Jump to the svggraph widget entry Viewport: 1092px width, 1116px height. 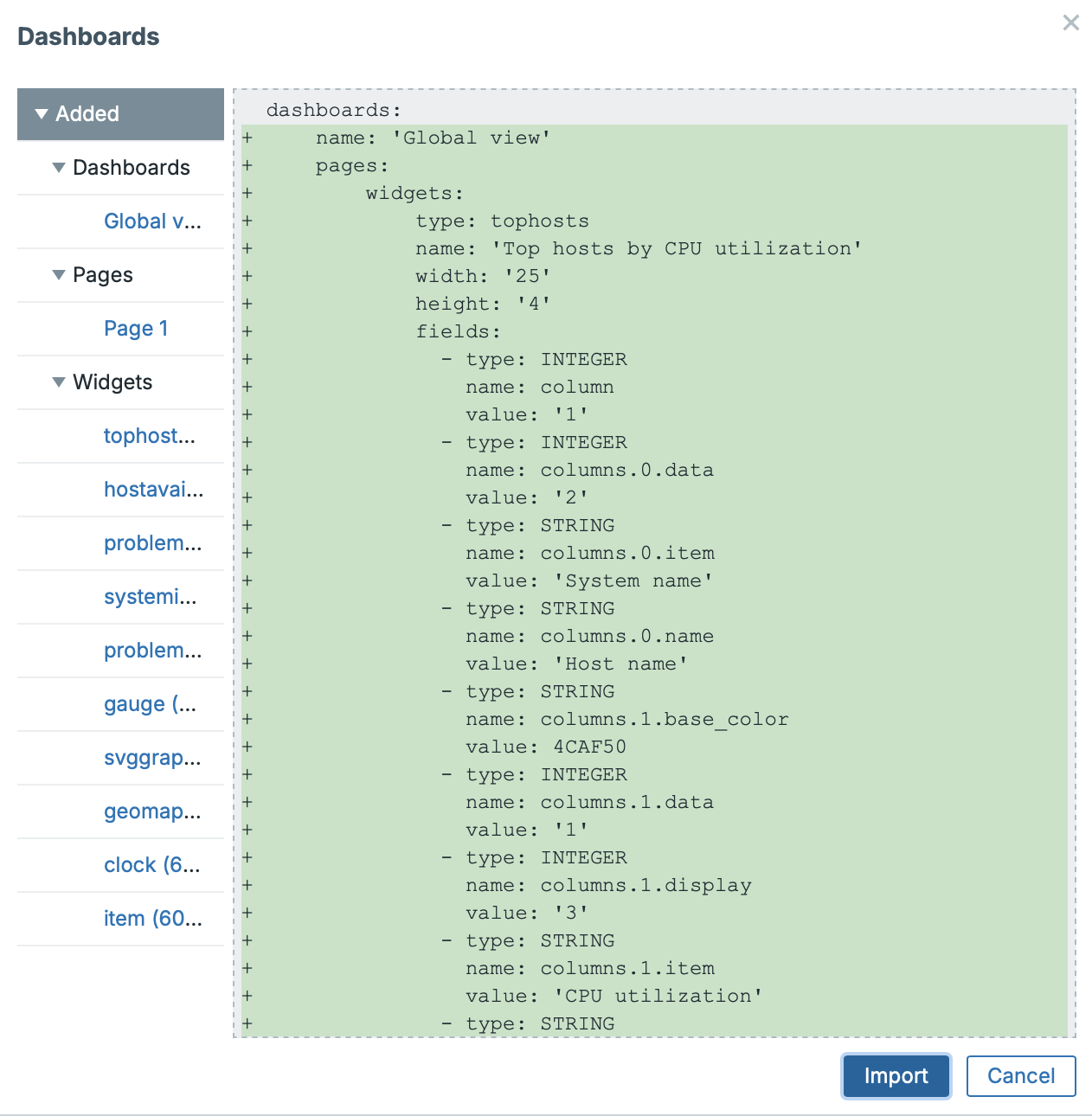coord(152,758)
